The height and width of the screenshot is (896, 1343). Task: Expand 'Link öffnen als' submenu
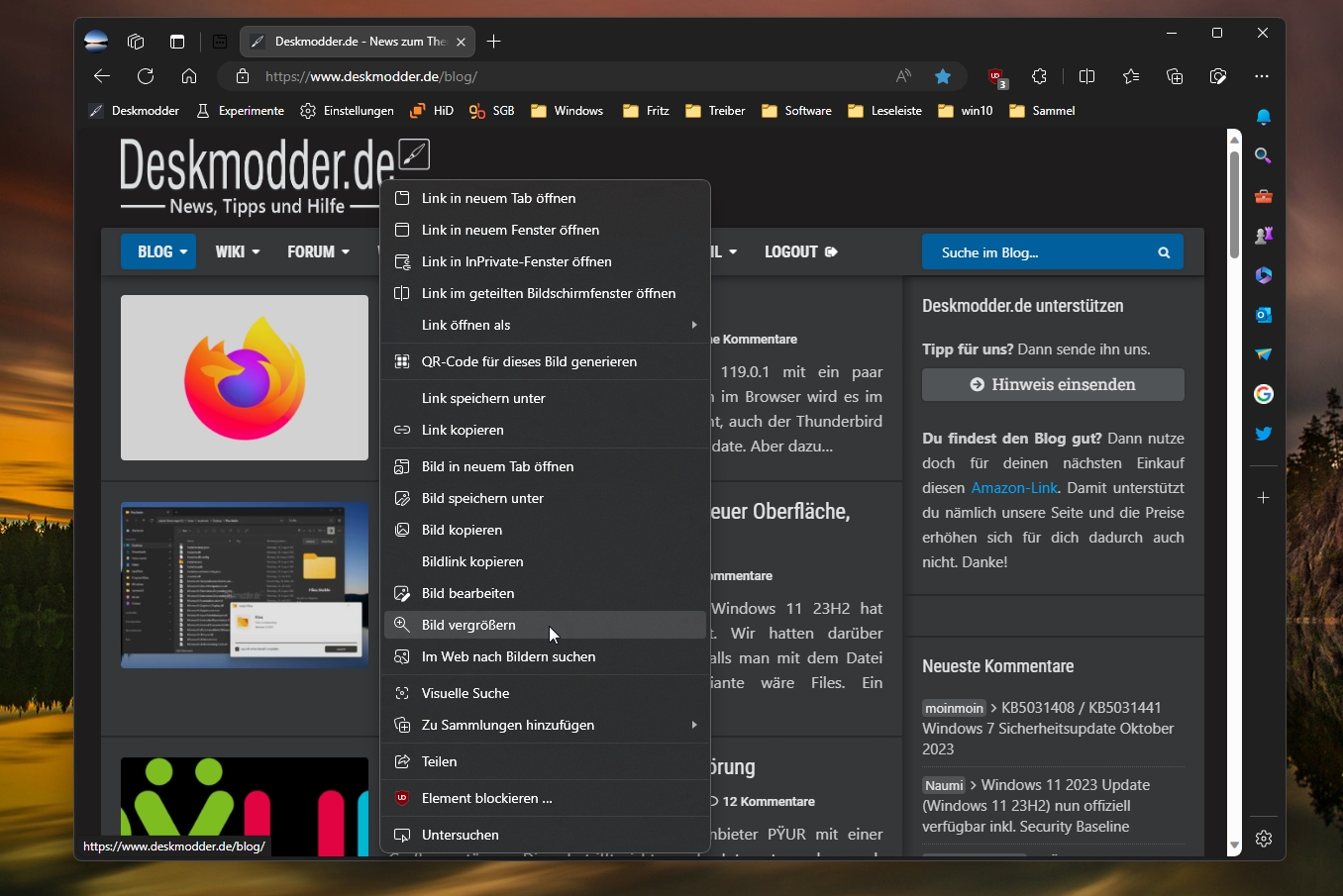pos(546,325)
